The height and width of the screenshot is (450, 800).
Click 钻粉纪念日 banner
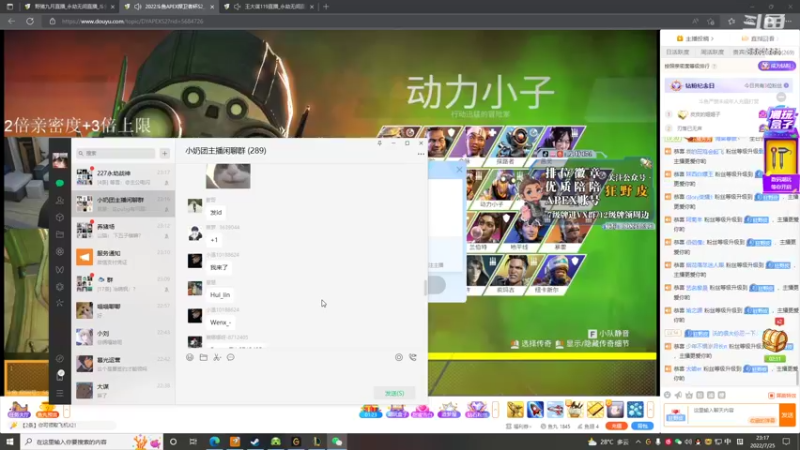(x=728, y=86)
